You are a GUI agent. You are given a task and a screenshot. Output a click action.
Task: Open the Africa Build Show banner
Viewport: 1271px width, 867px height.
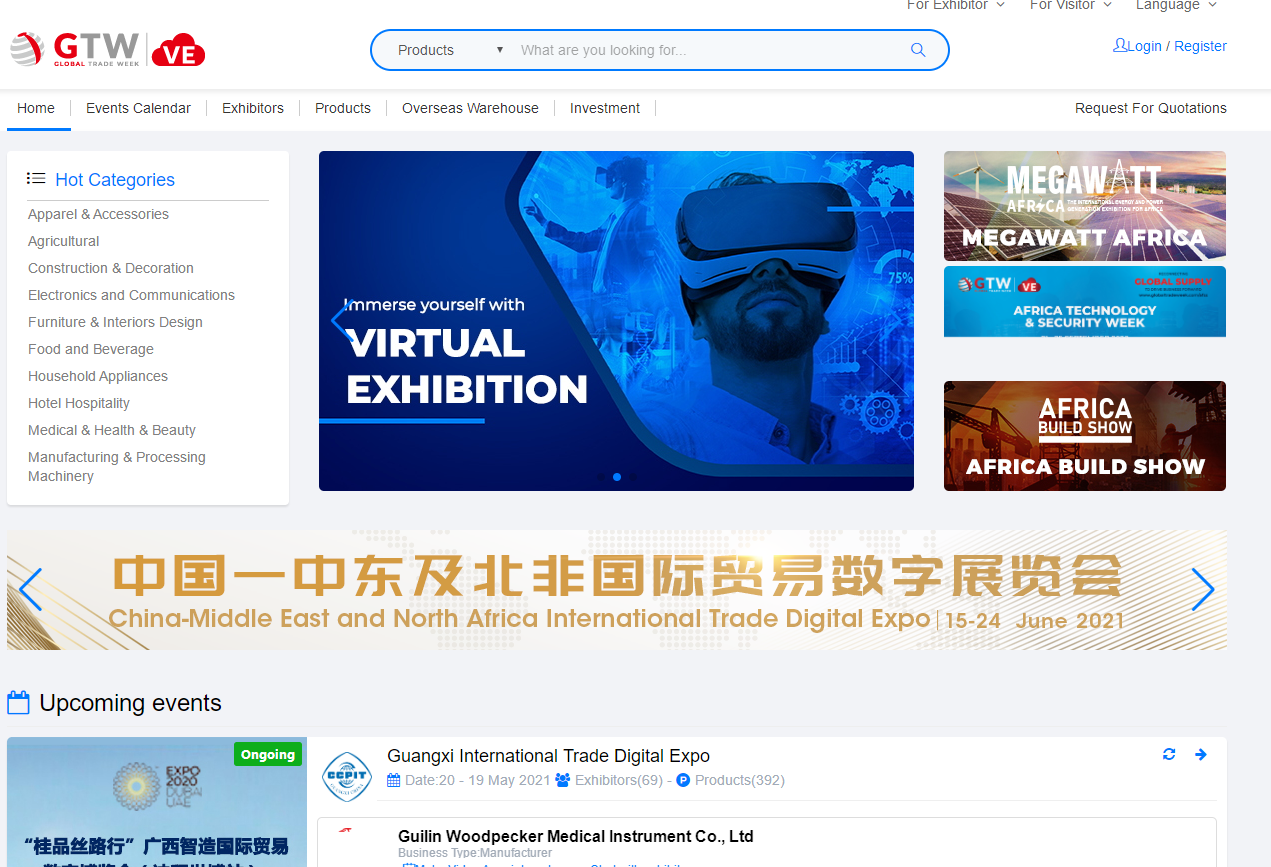point(1085,436)
